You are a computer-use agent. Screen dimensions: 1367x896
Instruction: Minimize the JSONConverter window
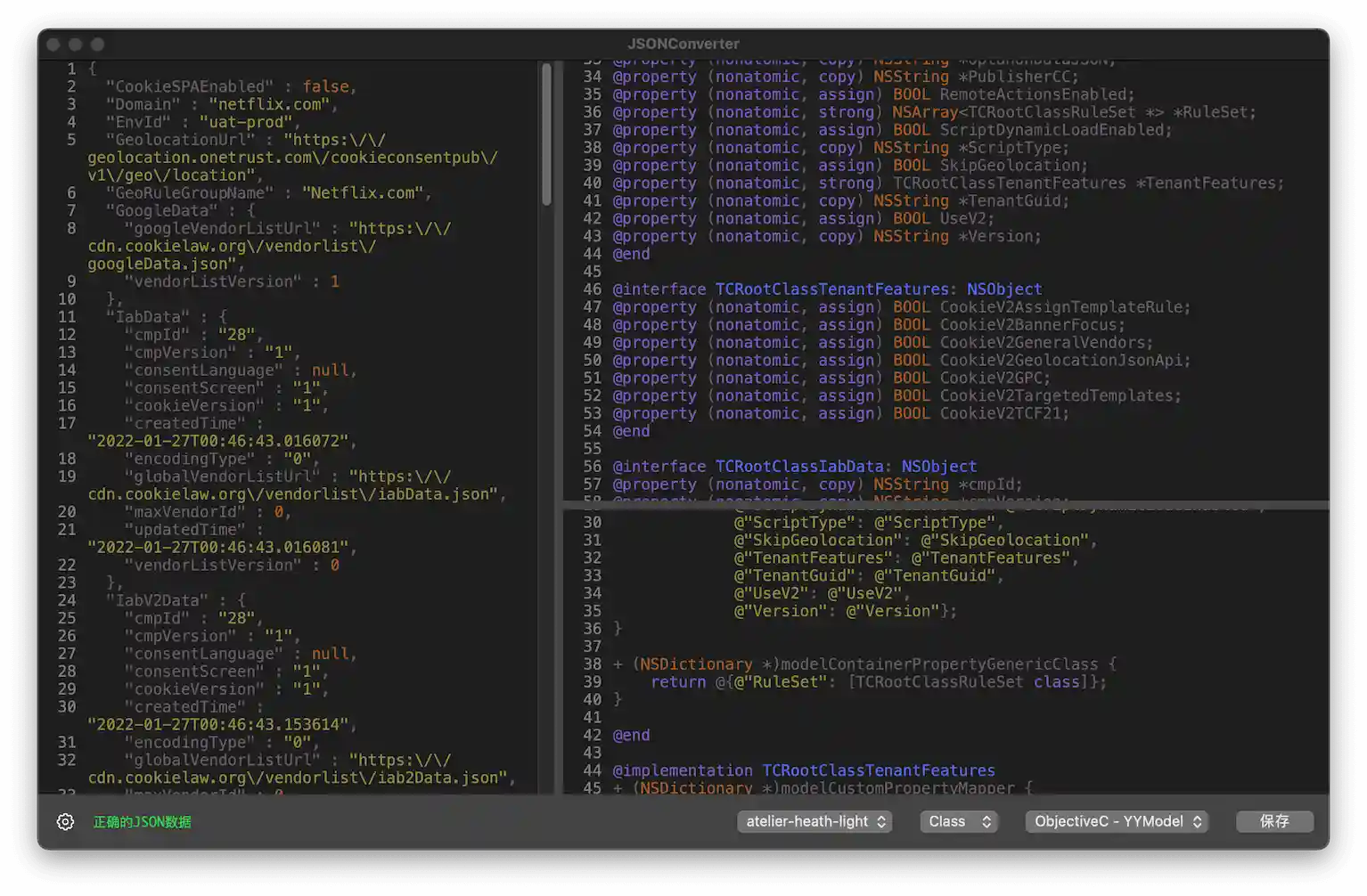coord(76,45)
